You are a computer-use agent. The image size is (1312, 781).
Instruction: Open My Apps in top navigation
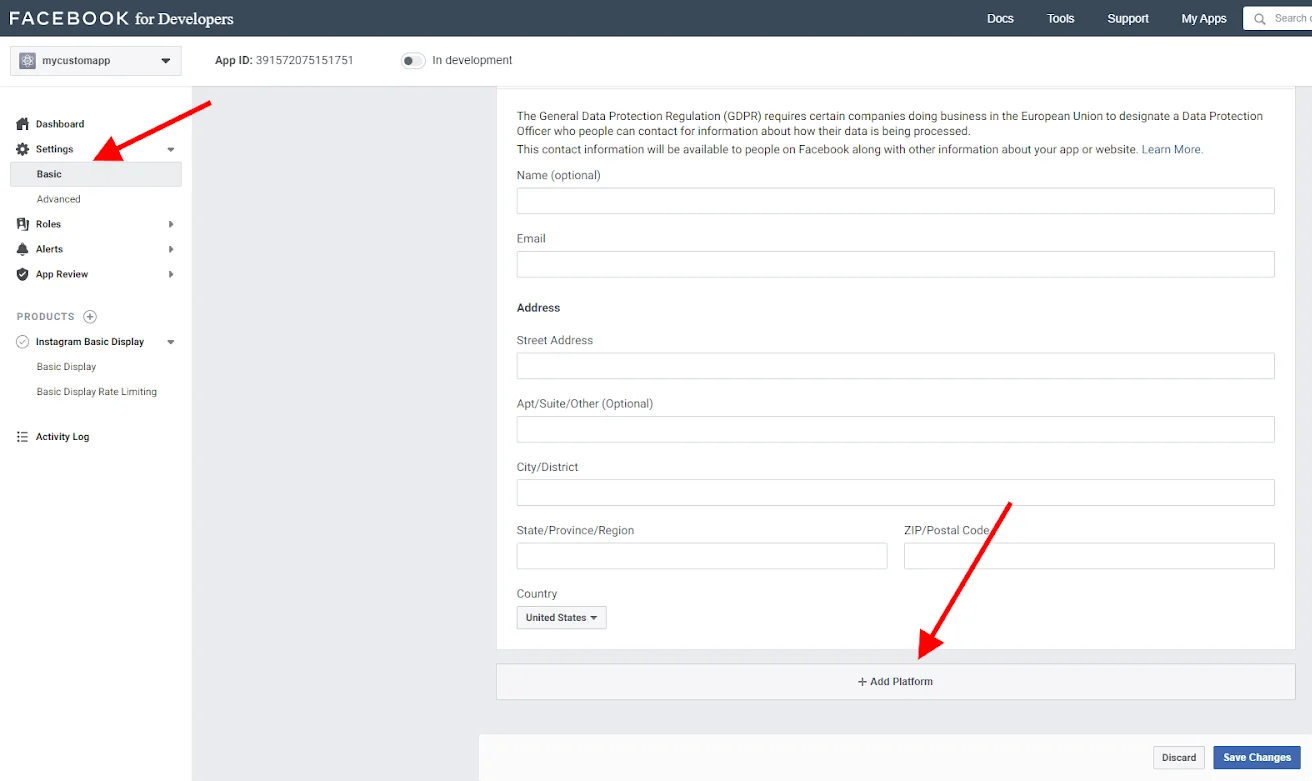1204,18
